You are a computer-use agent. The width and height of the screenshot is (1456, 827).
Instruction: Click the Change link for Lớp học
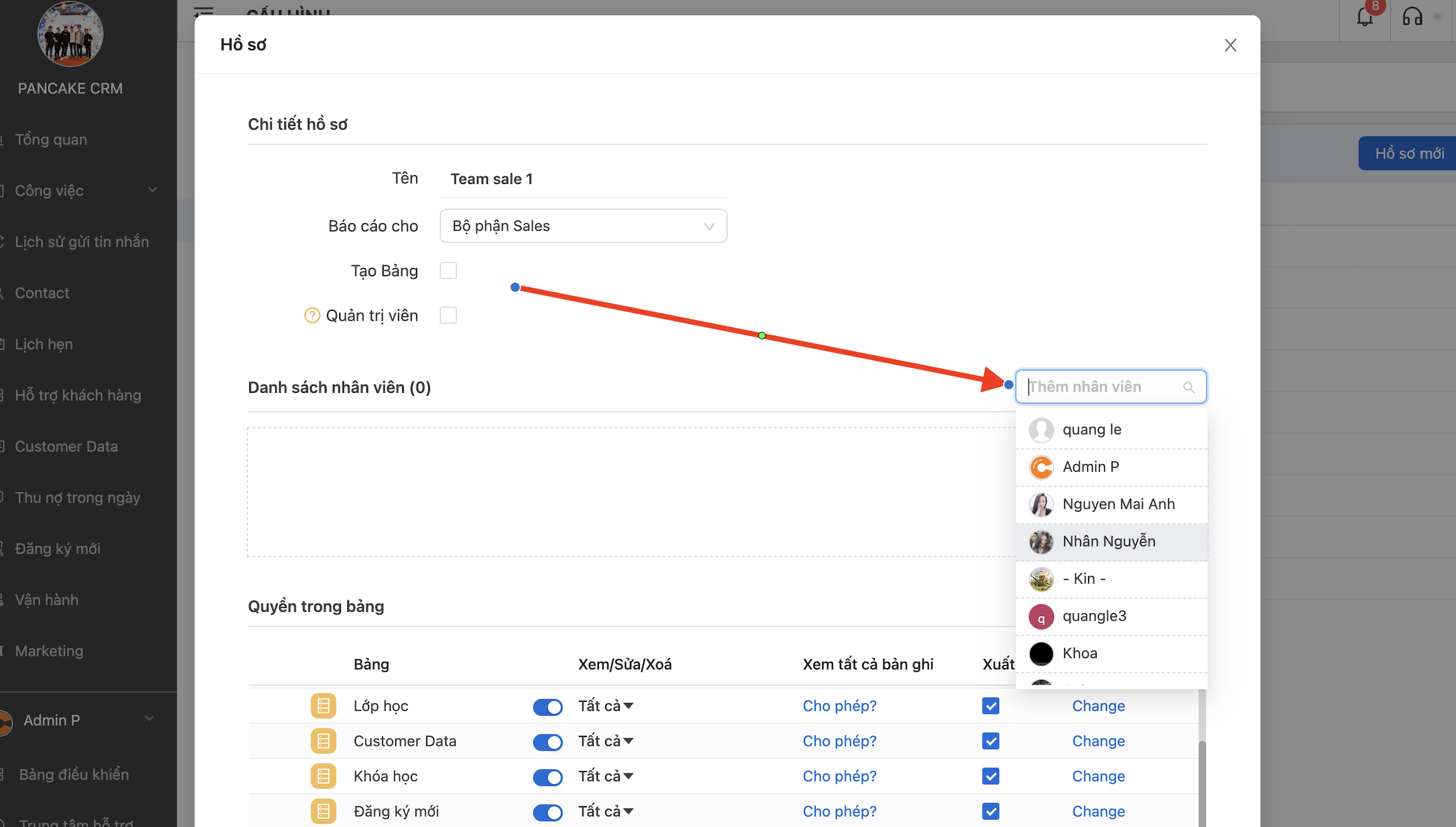(x=1098, y=706)
